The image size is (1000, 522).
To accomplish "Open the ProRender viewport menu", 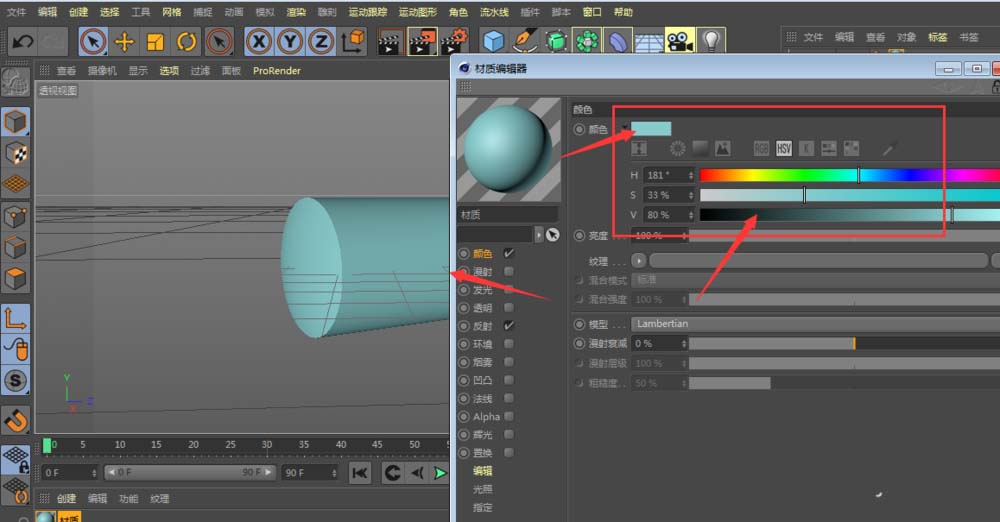I will pyautogui.click(x=276, y=71).
